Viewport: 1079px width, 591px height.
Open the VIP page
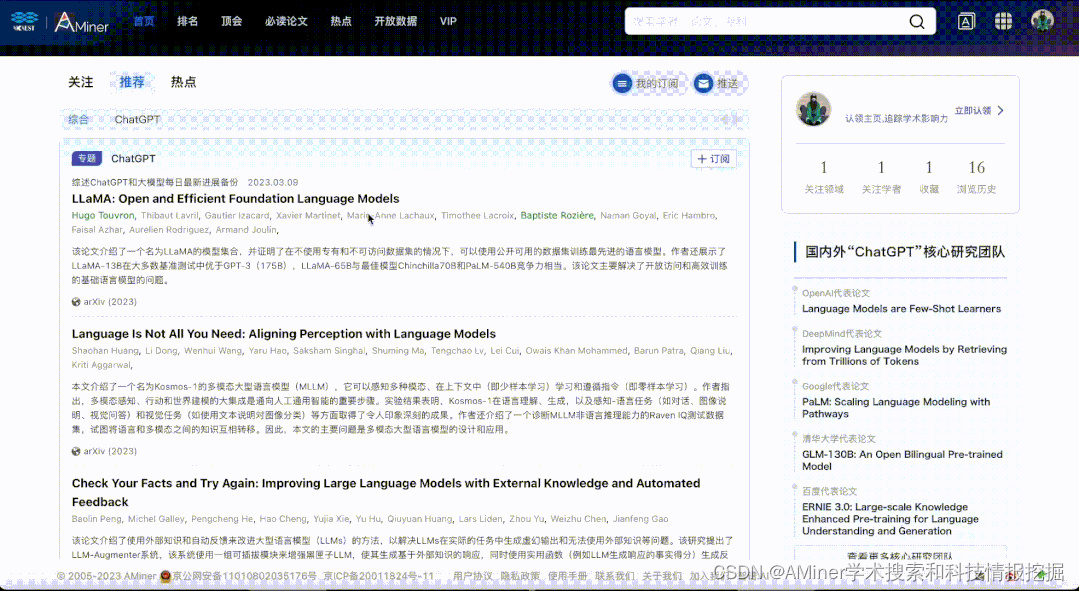(448, 21)
